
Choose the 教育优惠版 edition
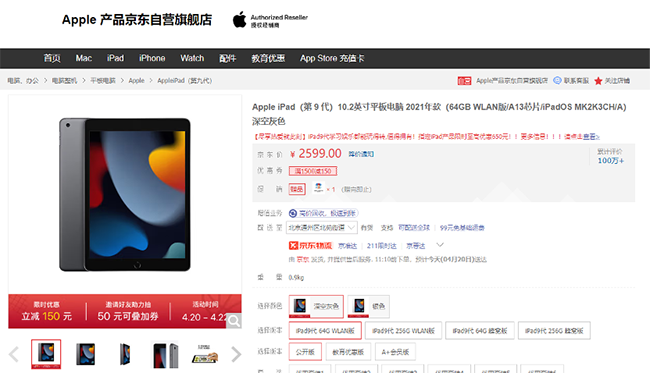(348, 352)
